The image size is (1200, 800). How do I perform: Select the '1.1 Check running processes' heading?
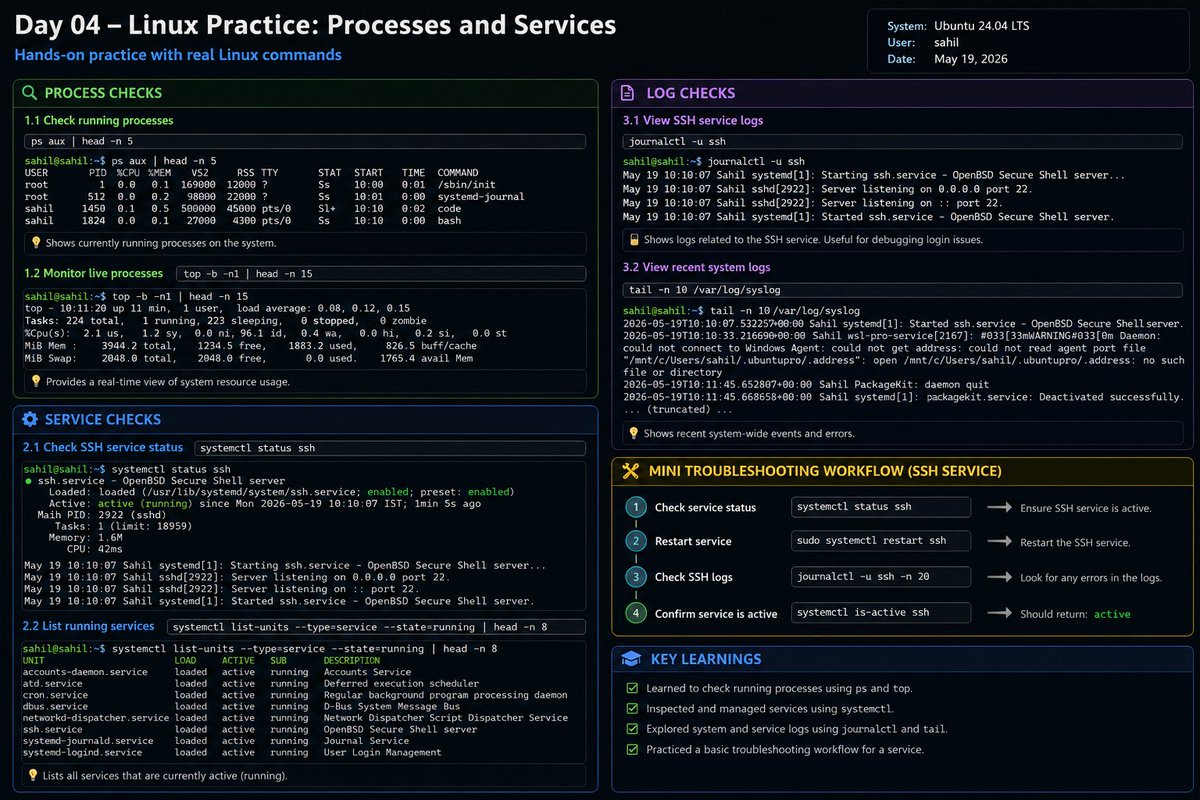click(x=99, y=120)
